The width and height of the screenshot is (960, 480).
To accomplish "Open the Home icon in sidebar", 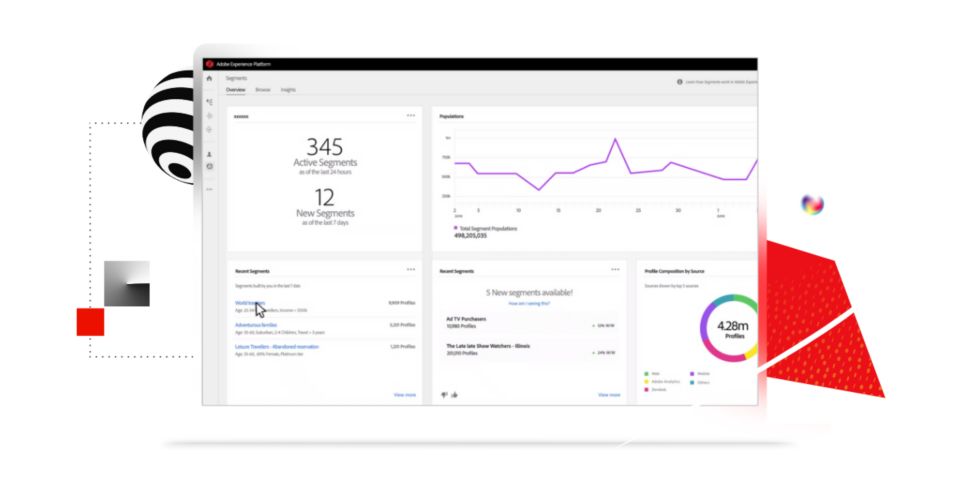I will pyautogui.click(x=209, y=78).
